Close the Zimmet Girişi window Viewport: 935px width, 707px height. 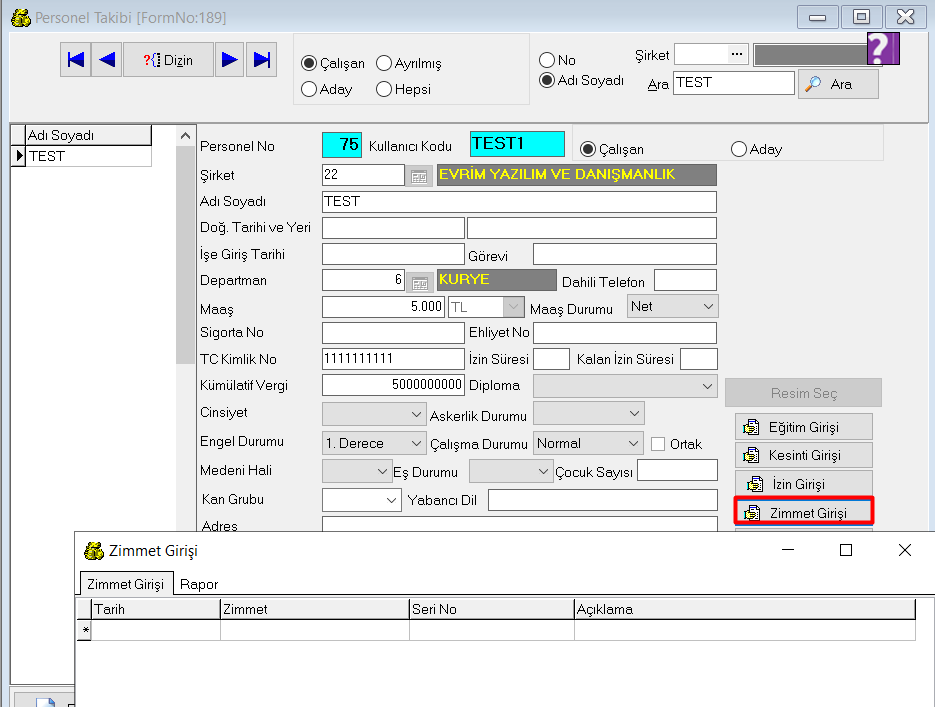(905, 550)
